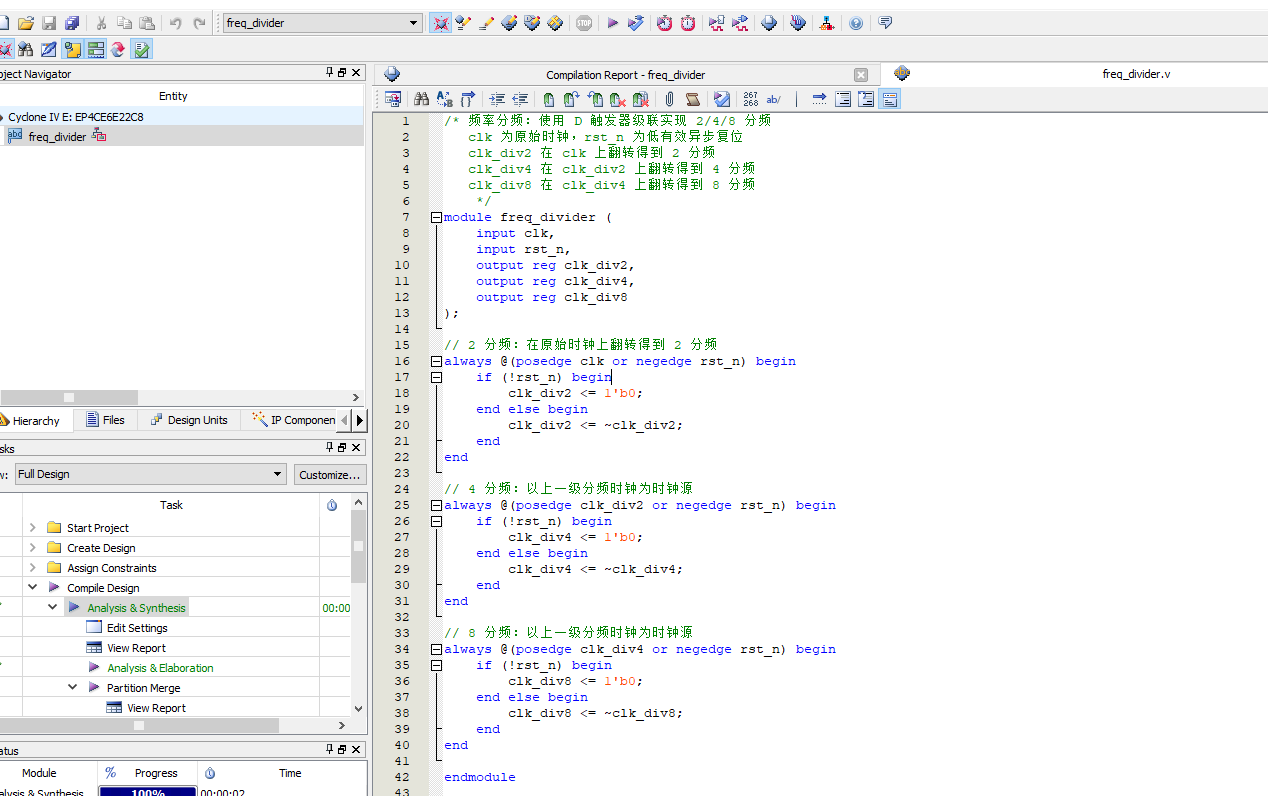Viewport: 1268px width, 796px height.
Task: Start Compilation with the purple play icon
Action: (x=613, y=23)
